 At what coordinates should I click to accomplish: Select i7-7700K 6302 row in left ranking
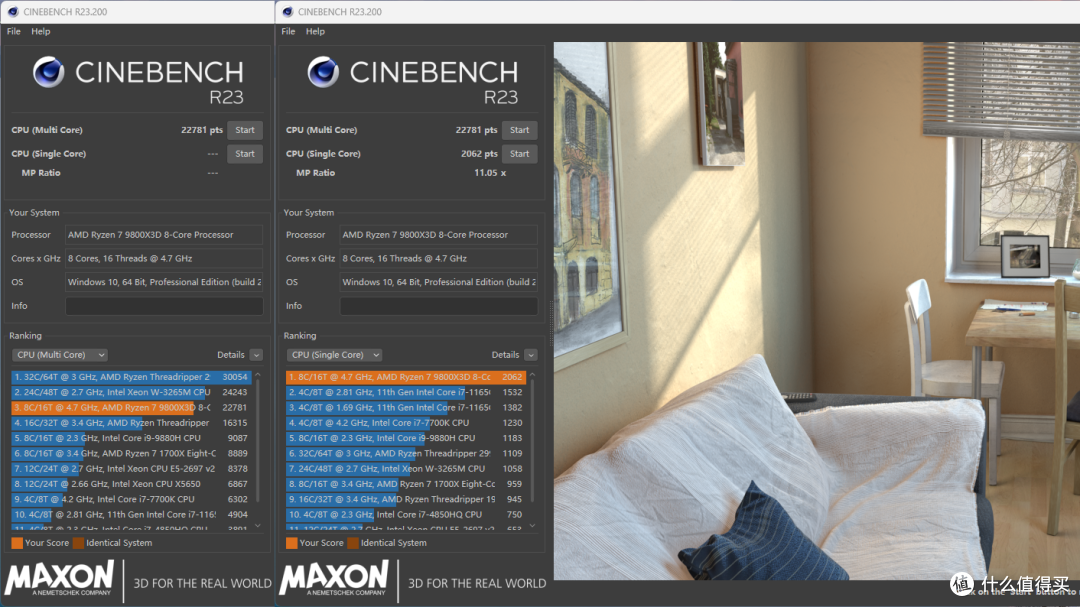click(x=131, y=499)
